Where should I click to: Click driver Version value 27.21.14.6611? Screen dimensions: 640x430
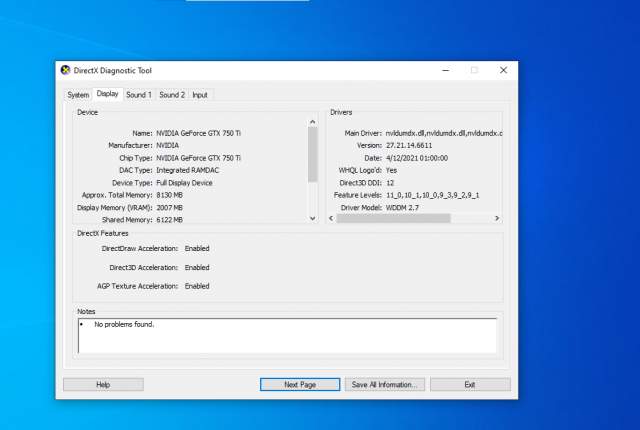click(409, 145)
